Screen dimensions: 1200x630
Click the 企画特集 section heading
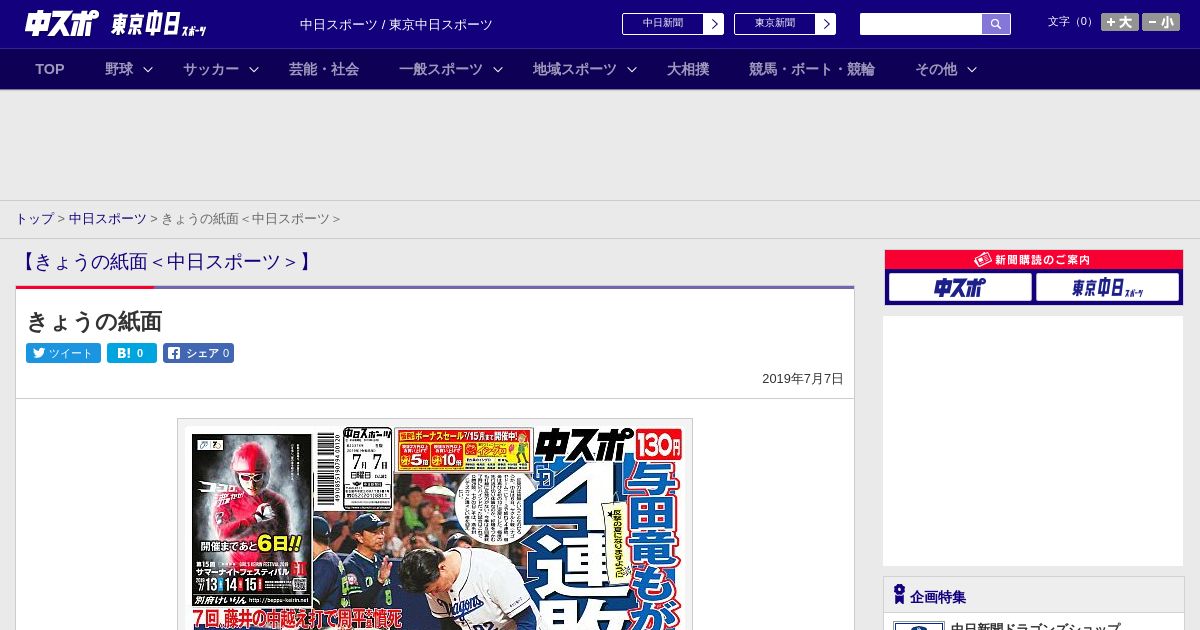click(938, 597)
